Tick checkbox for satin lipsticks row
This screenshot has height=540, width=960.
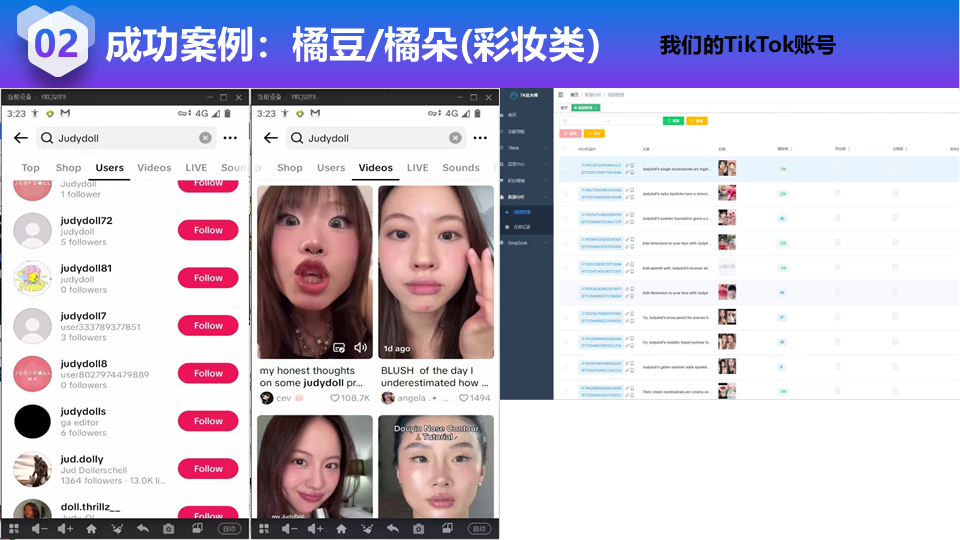[x=564, y=193]
